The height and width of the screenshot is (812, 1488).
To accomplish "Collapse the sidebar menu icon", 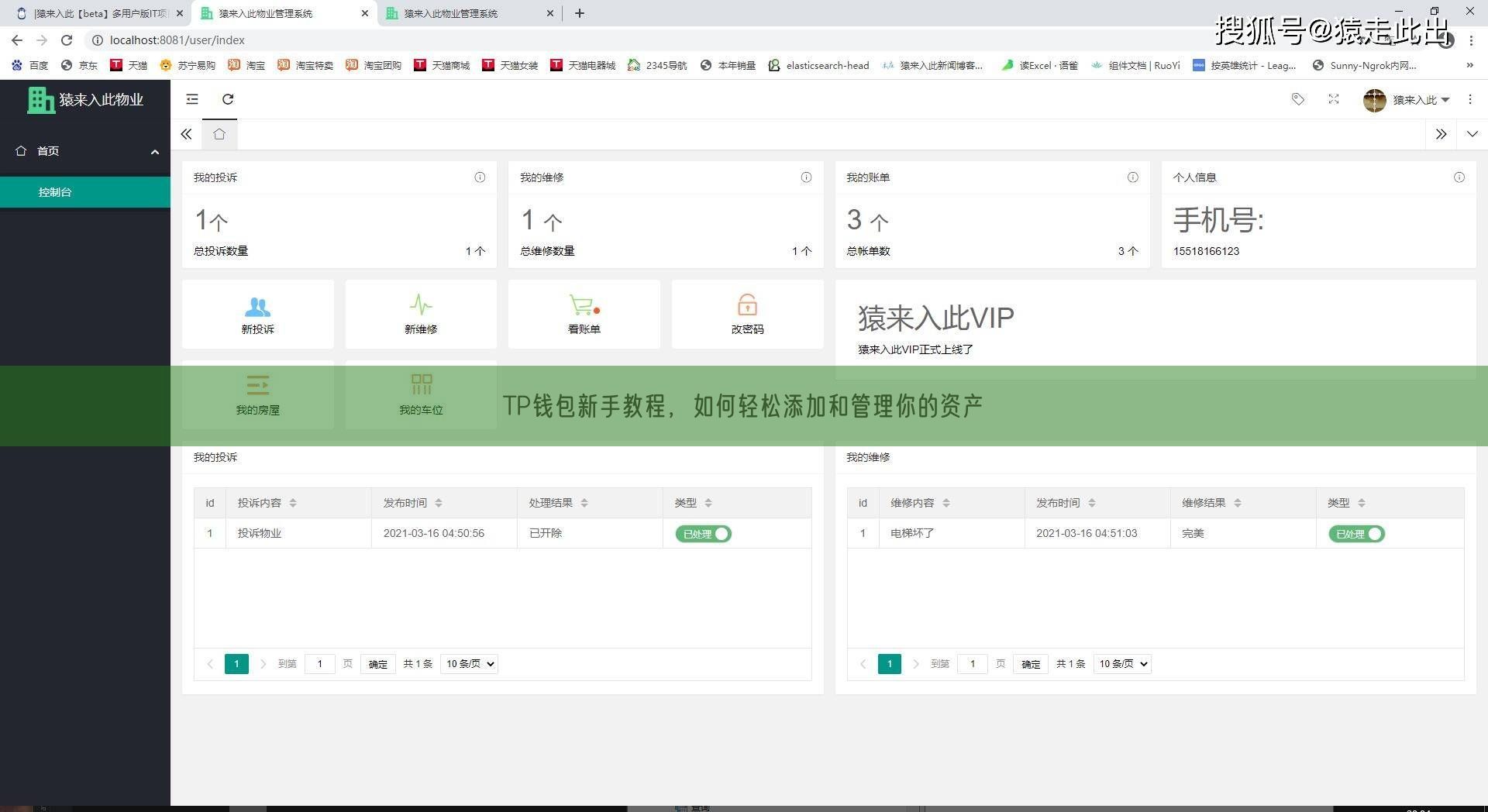I will pyautogui.click(x=192, y=99).
